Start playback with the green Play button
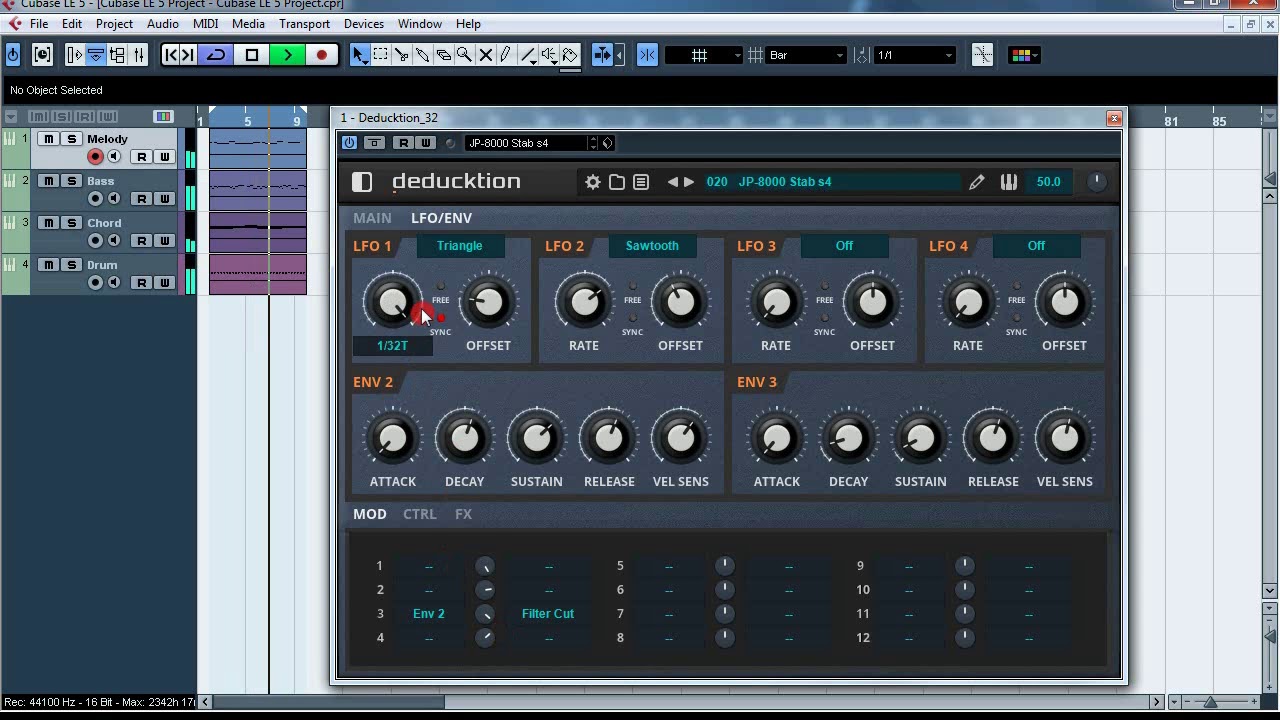 tap(287, 55)
